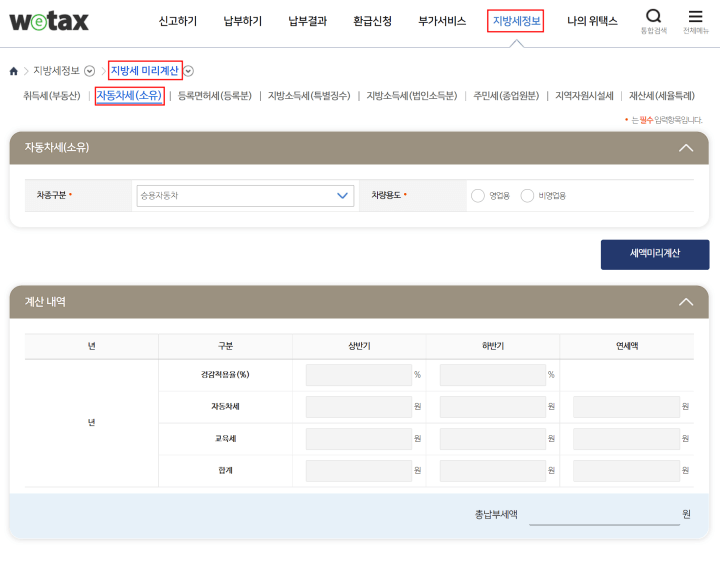Switch to 지방소득세(법인소득분) tab
This screenshot has height=561, width=720.
coord(412,95)
